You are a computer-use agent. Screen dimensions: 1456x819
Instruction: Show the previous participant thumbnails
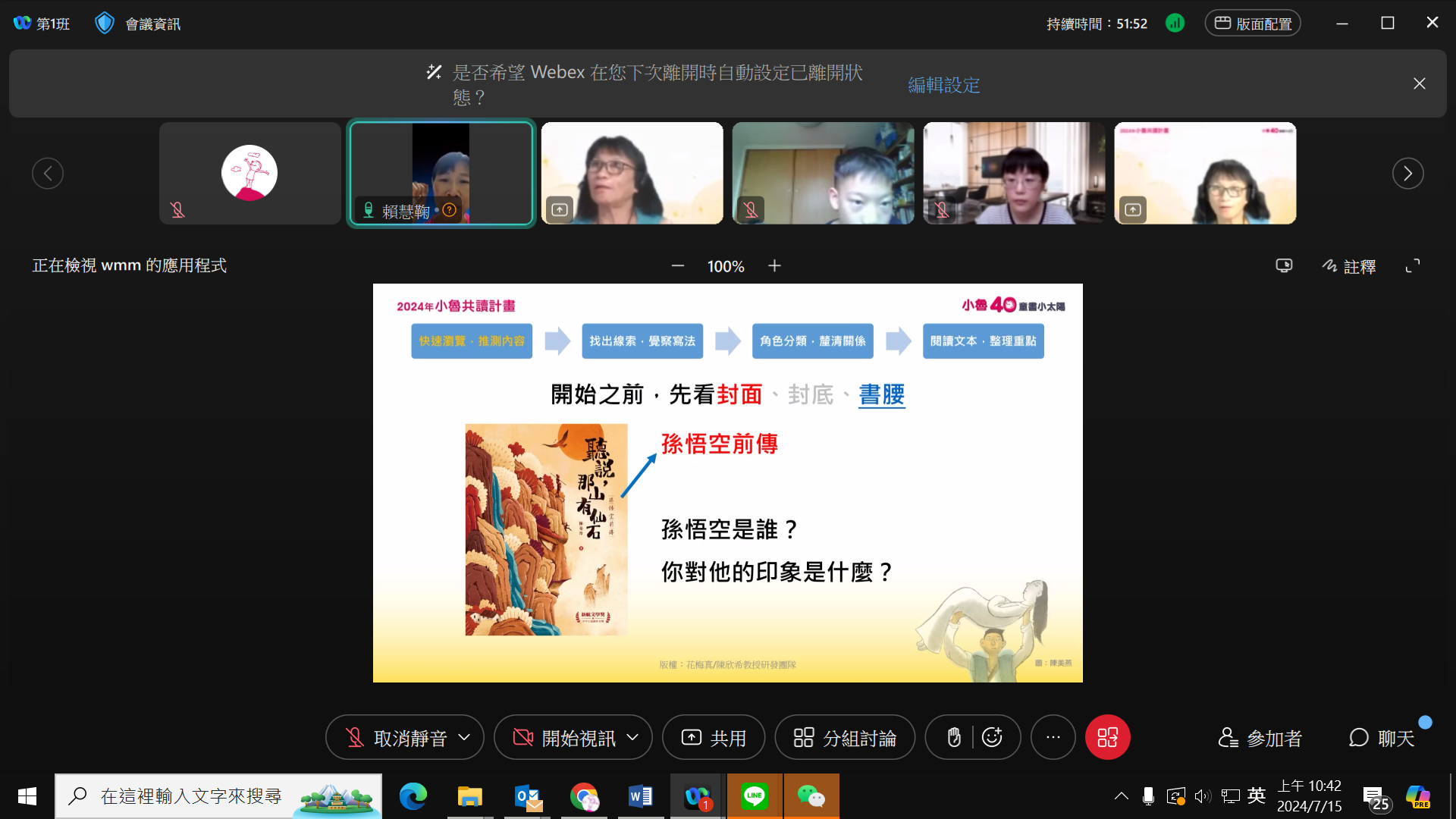pos(48,173)
